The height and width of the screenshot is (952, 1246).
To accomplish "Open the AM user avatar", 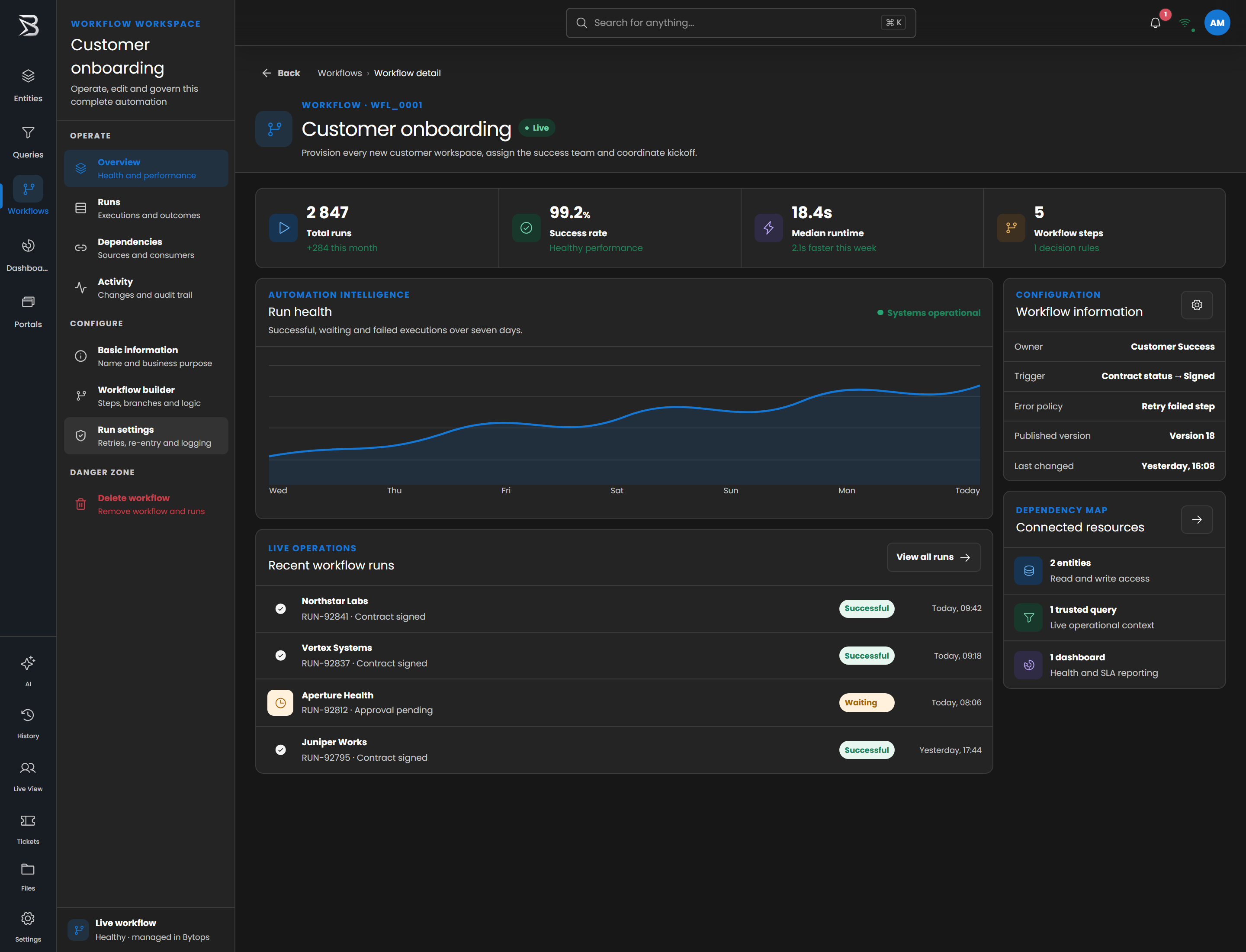I will pyautogui.click(x=1217, y=23).
